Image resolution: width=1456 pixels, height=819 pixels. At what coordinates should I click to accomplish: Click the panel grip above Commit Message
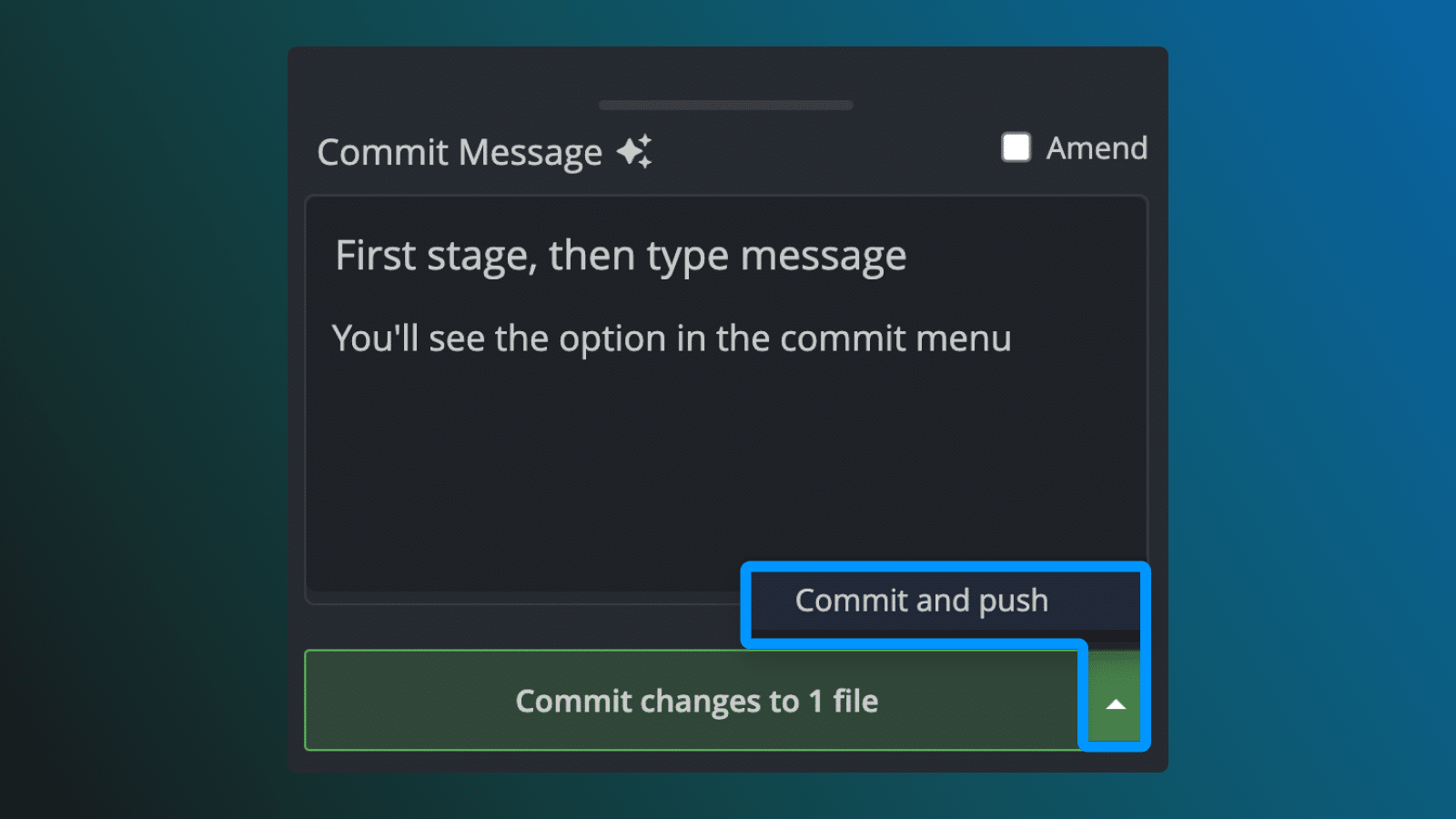726,106
